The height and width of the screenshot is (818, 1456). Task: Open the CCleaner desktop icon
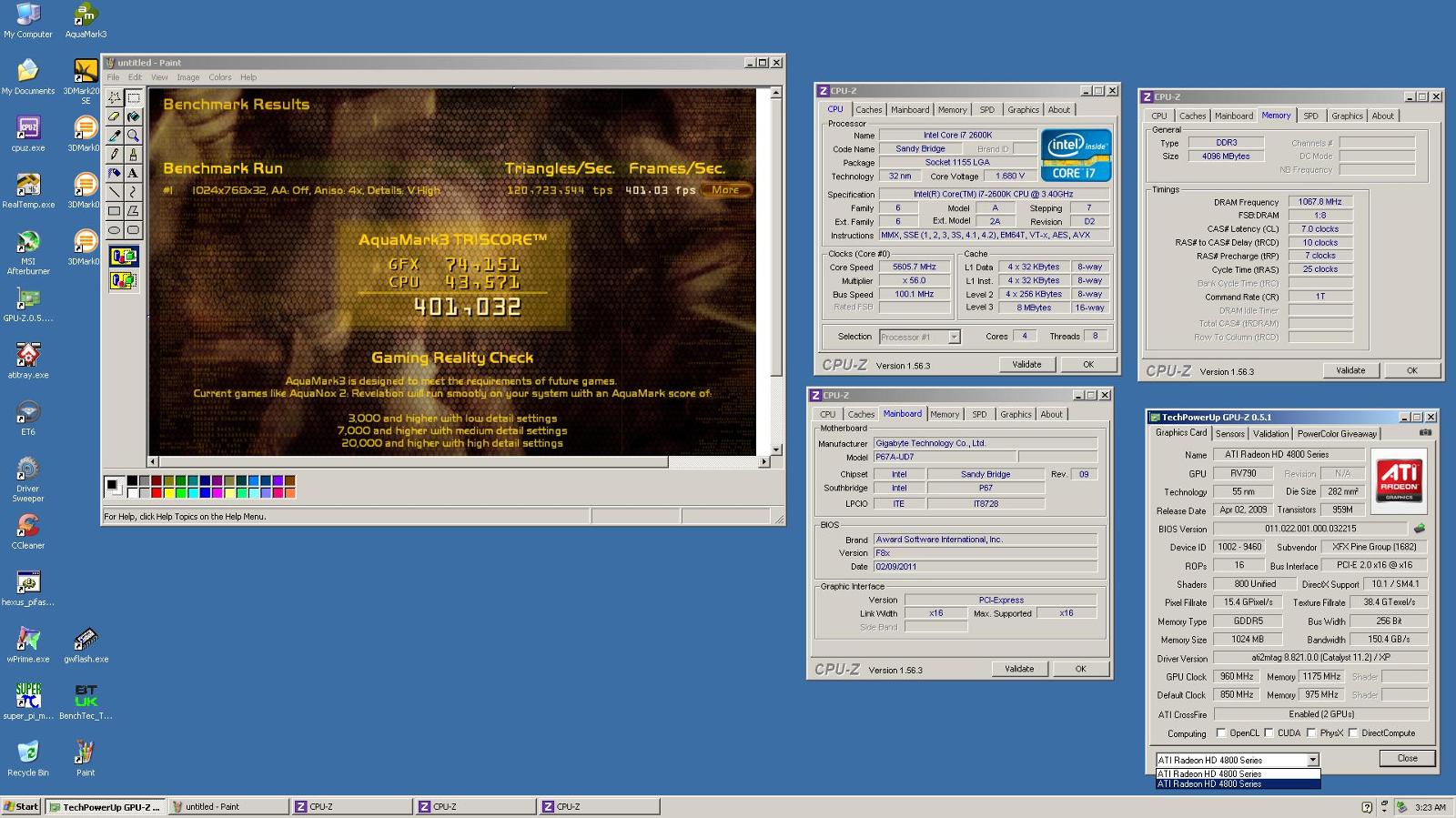(28, 531)
